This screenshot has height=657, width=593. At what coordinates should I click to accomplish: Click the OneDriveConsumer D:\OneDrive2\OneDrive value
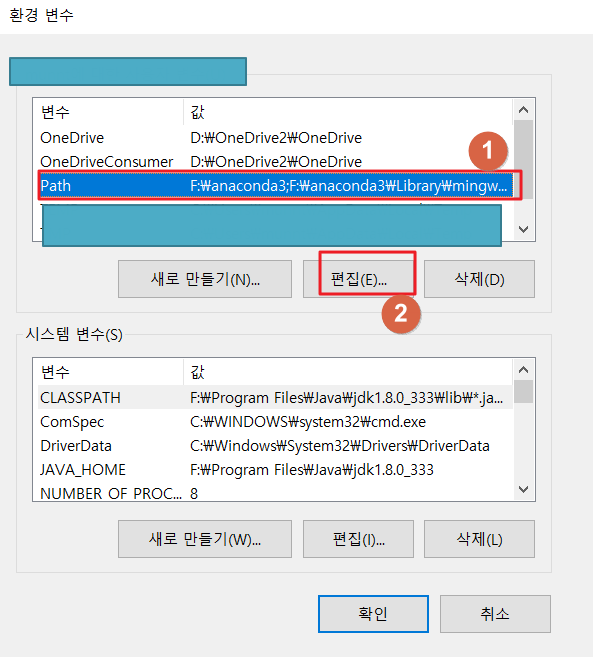tap(276, 162)
